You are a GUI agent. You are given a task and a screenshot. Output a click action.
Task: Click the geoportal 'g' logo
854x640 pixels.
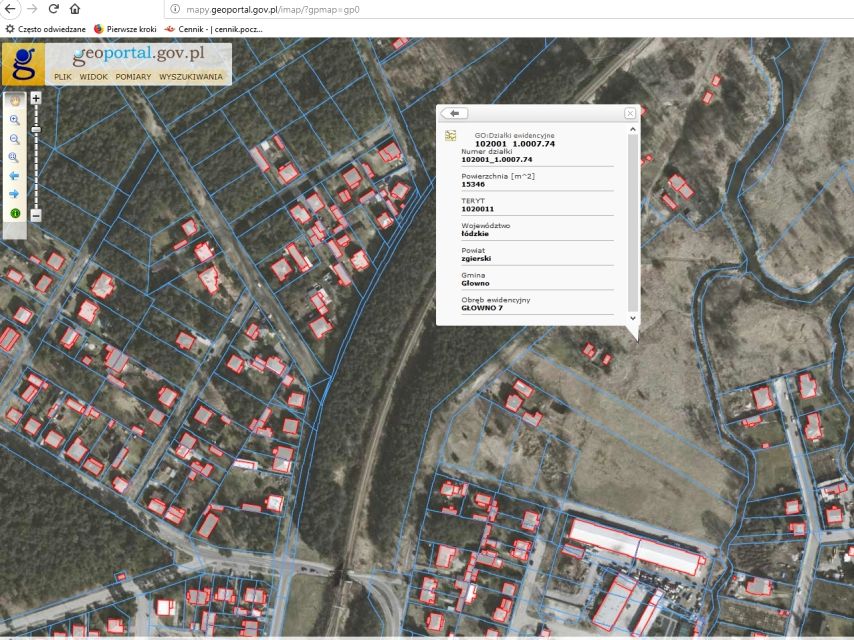pos(24,64)
